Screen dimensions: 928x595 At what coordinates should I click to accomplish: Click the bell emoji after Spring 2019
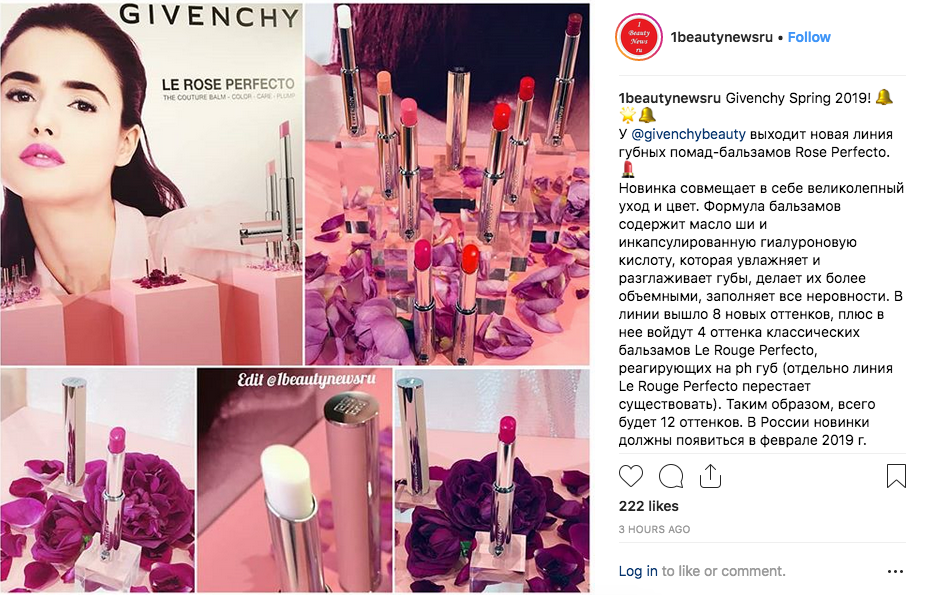pos(884,97)
